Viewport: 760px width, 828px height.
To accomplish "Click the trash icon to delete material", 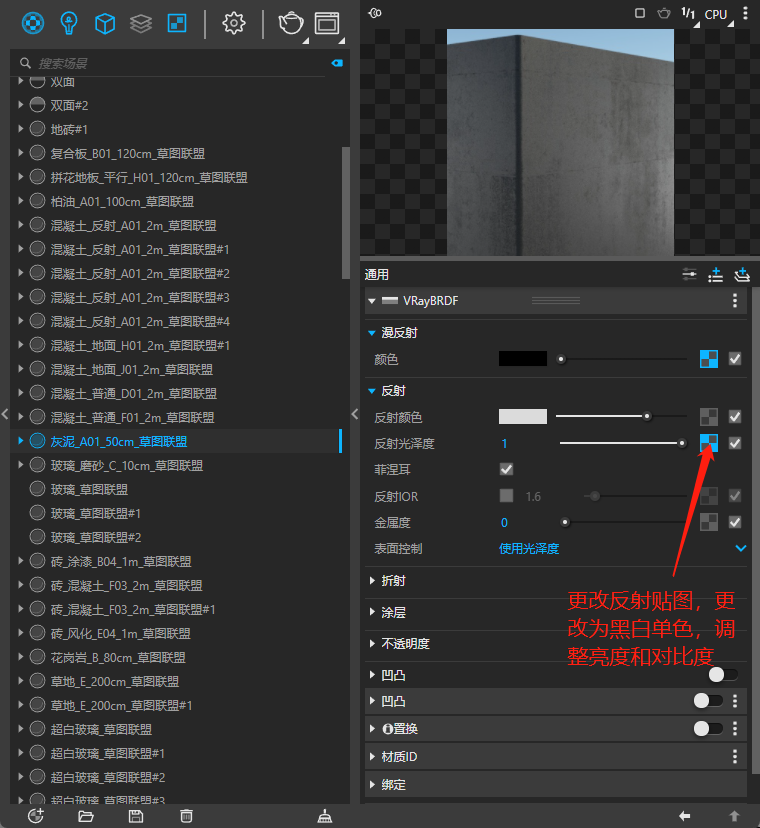I will tap(186, 816).
